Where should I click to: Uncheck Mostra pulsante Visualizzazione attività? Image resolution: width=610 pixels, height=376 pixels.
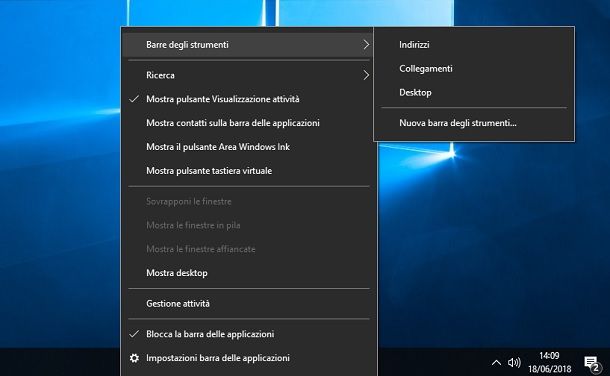pos(249,99)
